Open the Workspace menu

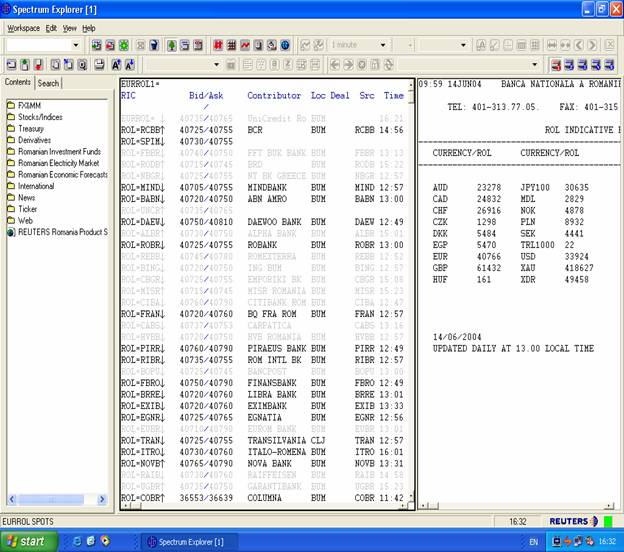(23, 28)
